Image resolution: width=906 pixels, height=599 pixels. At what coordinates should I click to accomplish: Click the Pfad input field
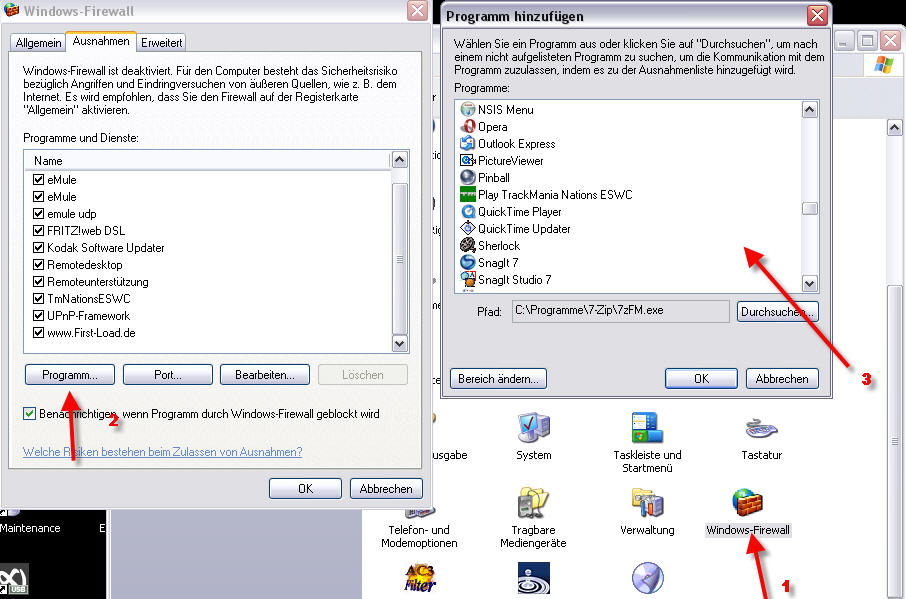(620, 311)
